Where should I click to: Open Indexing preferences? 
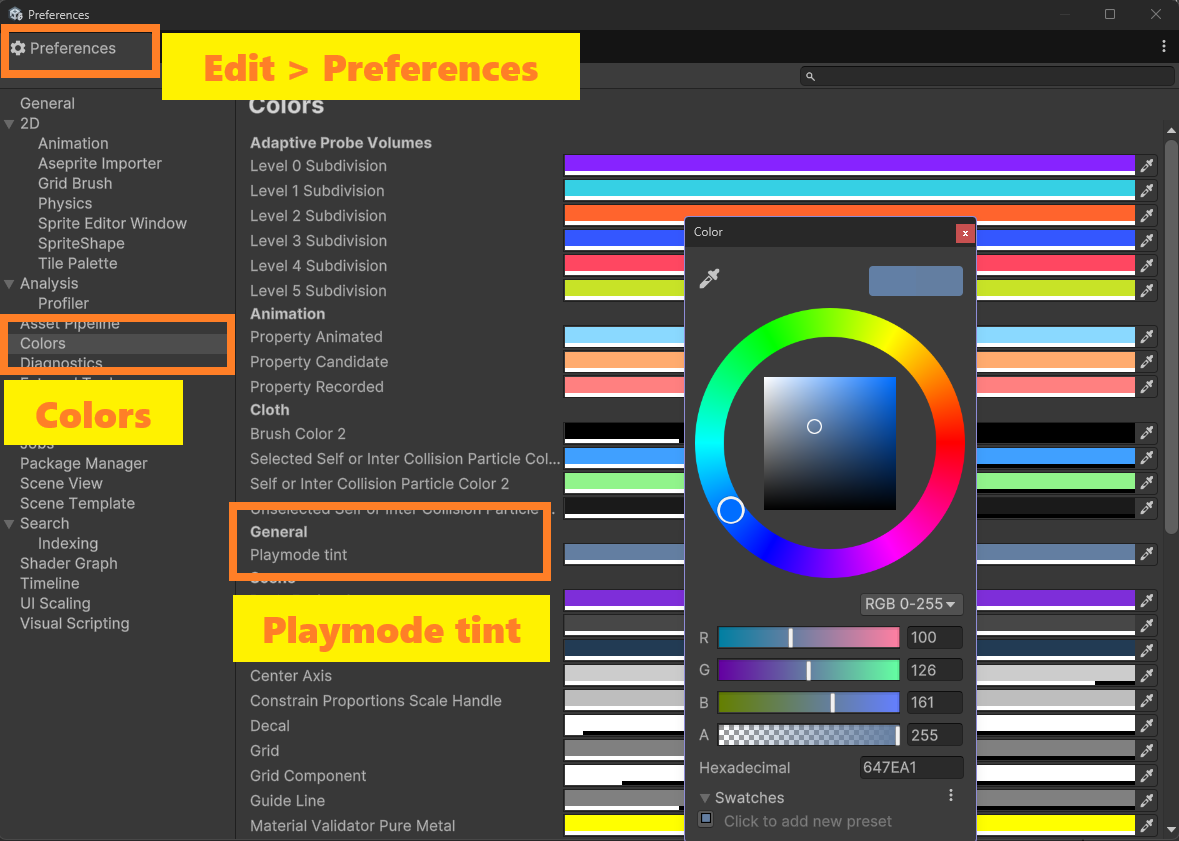coord(68,543)
